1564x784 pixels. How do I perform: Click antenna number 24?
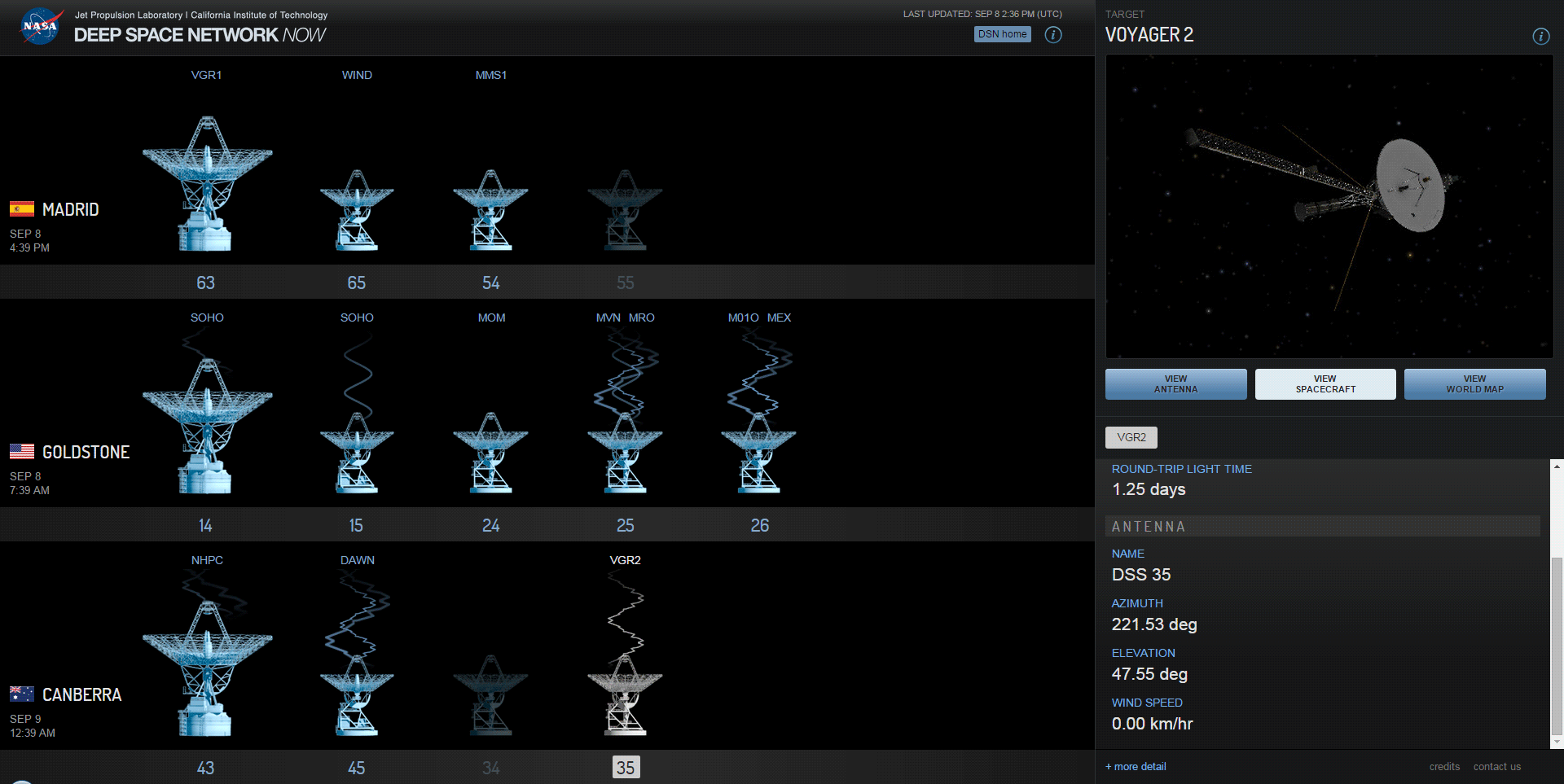click(490, 525)
